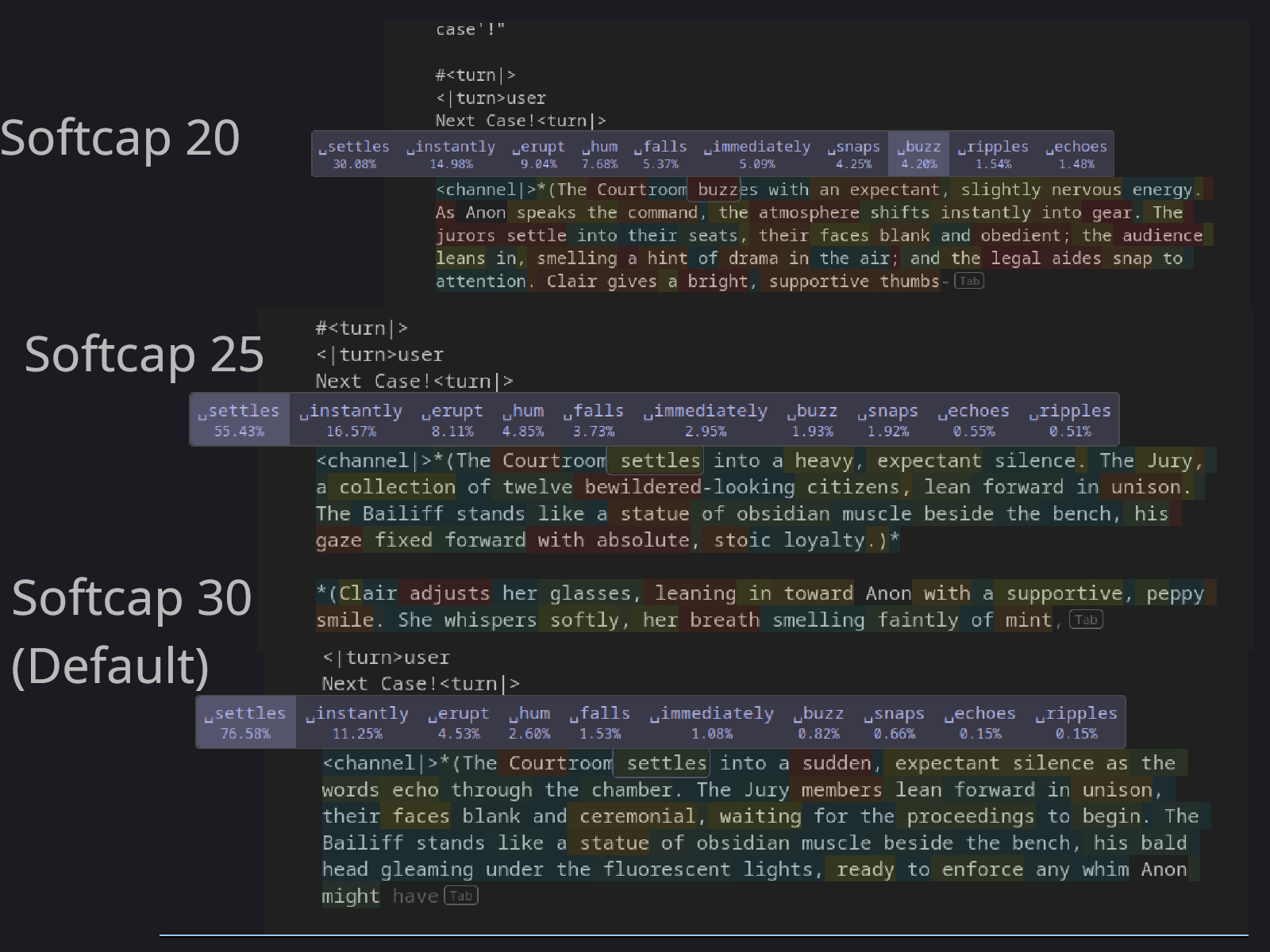The width and height of the screenshot is (1270, 952).
Task: Choose the buzz candidate at 0.82%
Action: point(818,722)
